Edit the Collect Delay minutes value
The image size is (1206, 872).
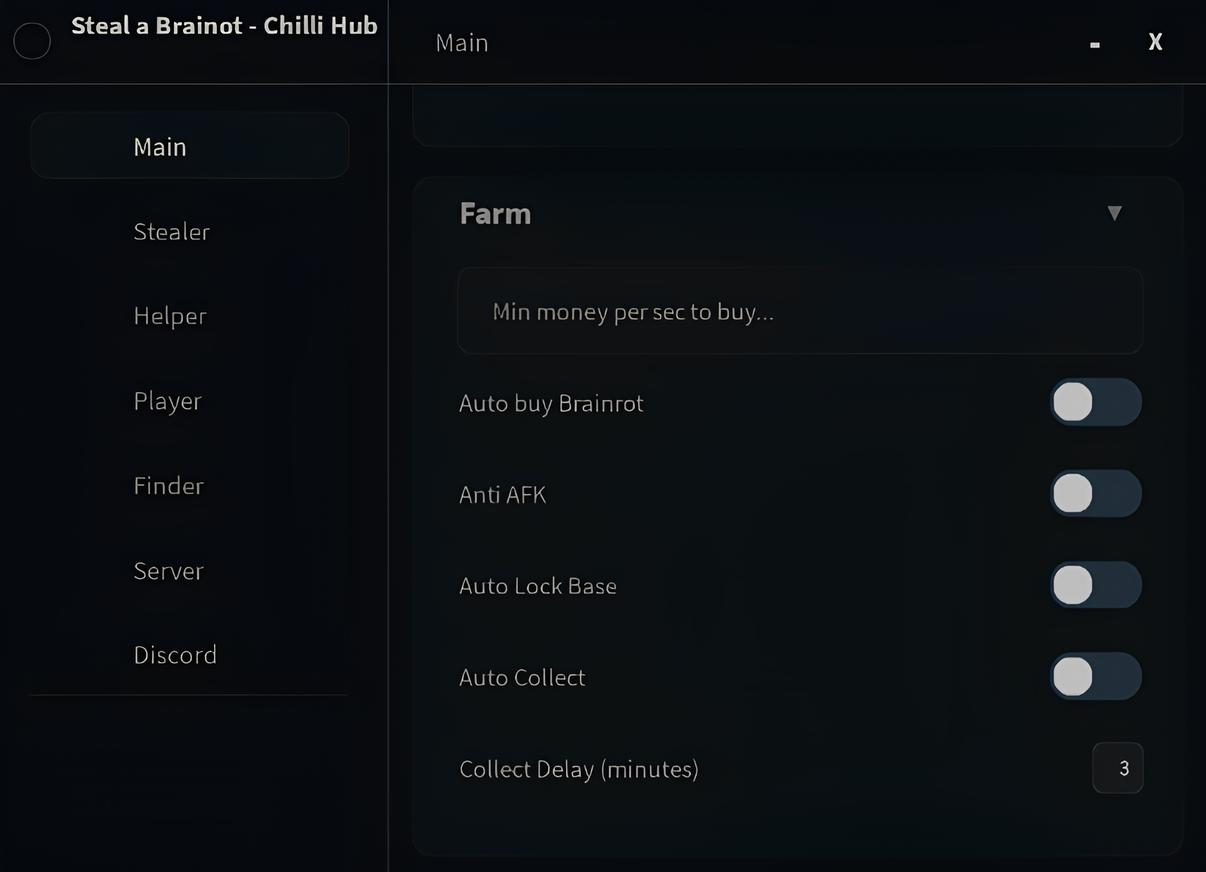tap(1118, 768)
